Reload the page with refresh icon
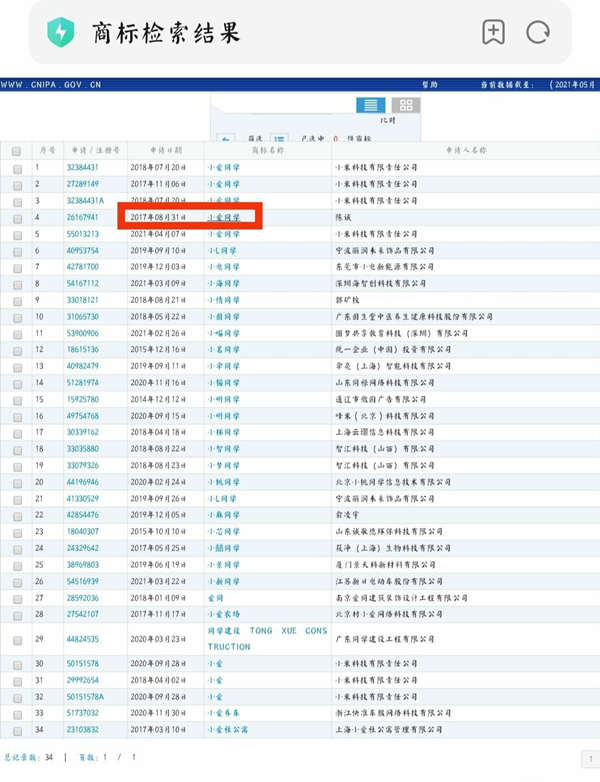The height and width of the screenshot is (782, 600). click(538, 32)
